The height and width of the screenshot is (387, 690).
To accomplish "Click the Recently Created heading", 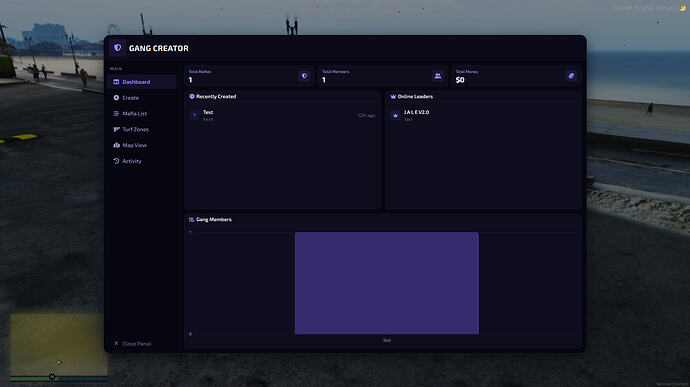I will 216,96.
